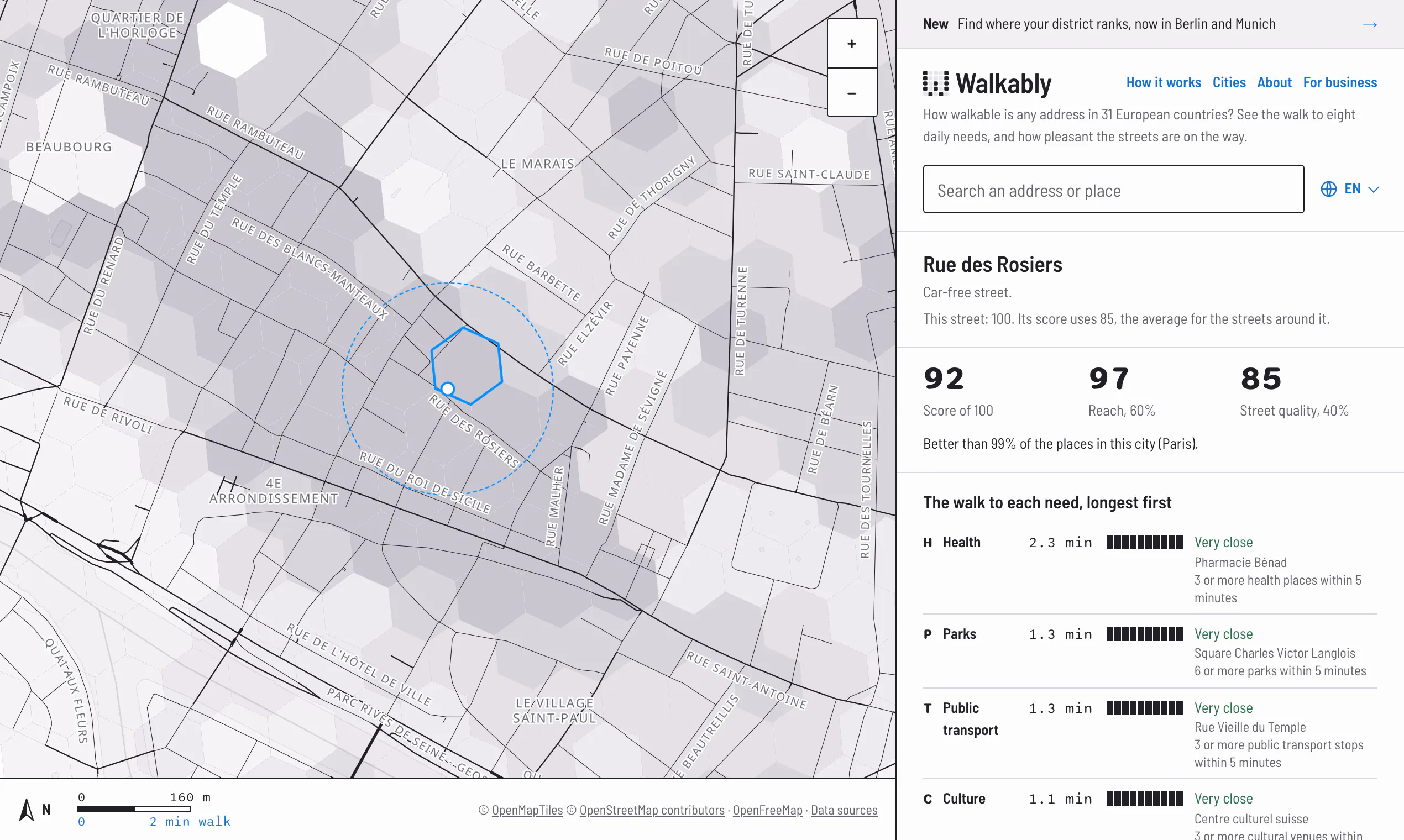Click the Walkably dotted logo icon
This screenshot has height=840, width=1404.
coord(935,83)
